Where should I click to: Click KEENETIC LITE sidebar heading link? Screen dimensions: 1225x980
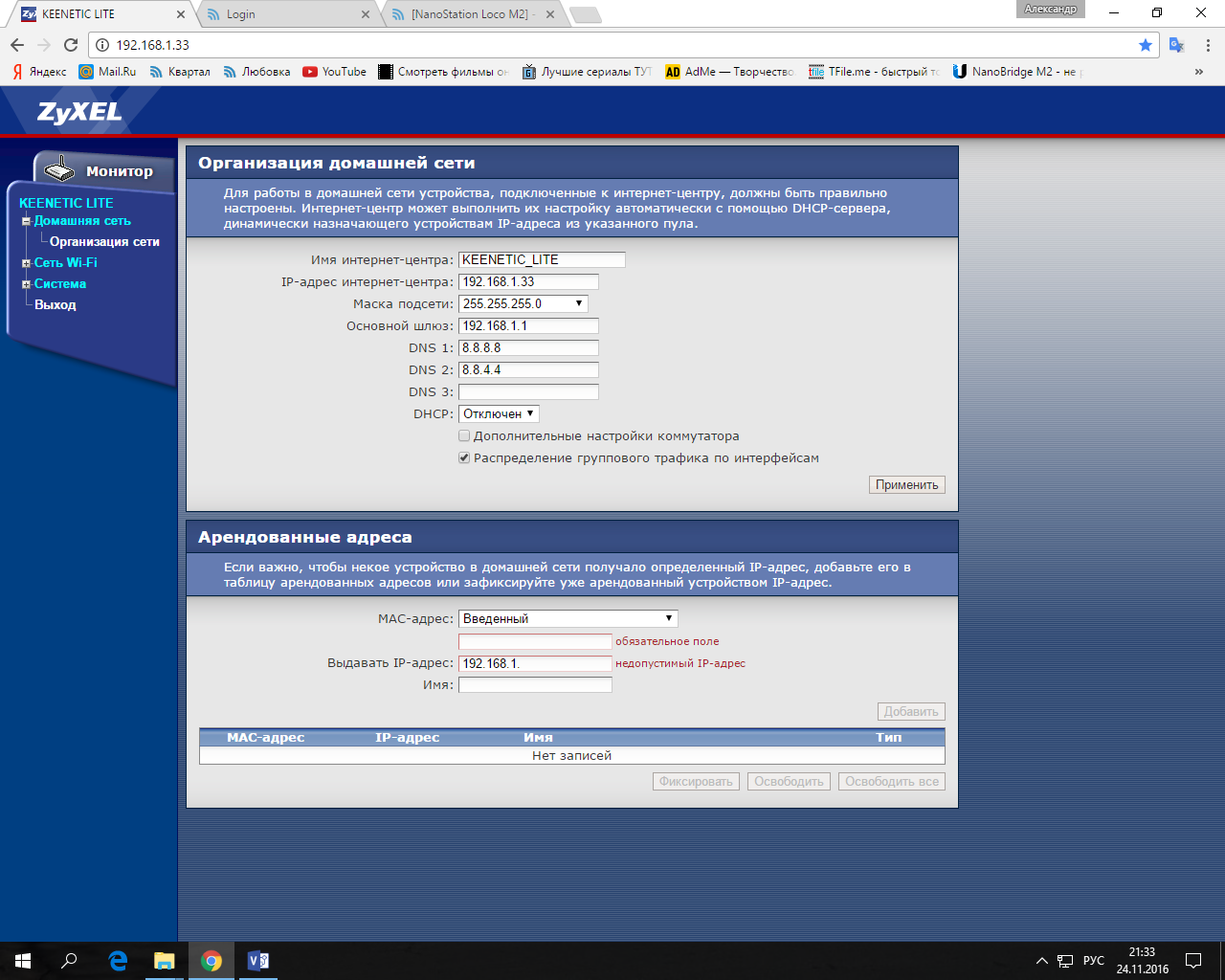pyautogui.click(x=66, y=203)
